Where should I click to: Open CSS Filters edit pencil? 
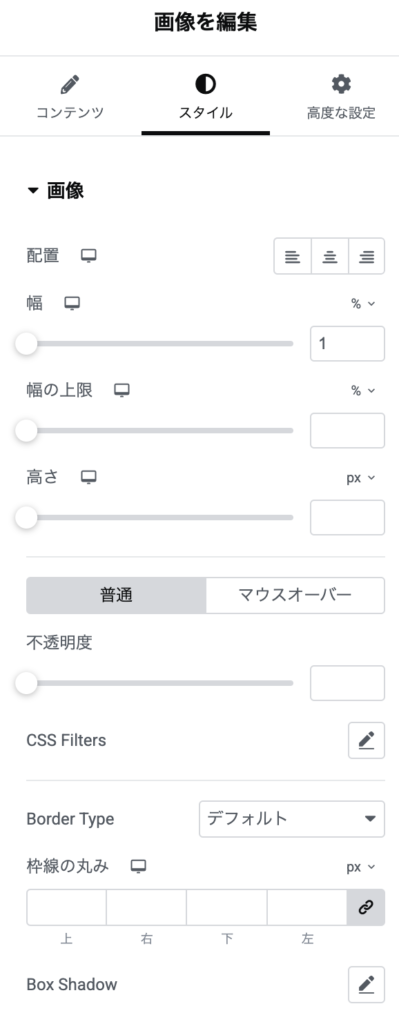(x=366, y=740)
